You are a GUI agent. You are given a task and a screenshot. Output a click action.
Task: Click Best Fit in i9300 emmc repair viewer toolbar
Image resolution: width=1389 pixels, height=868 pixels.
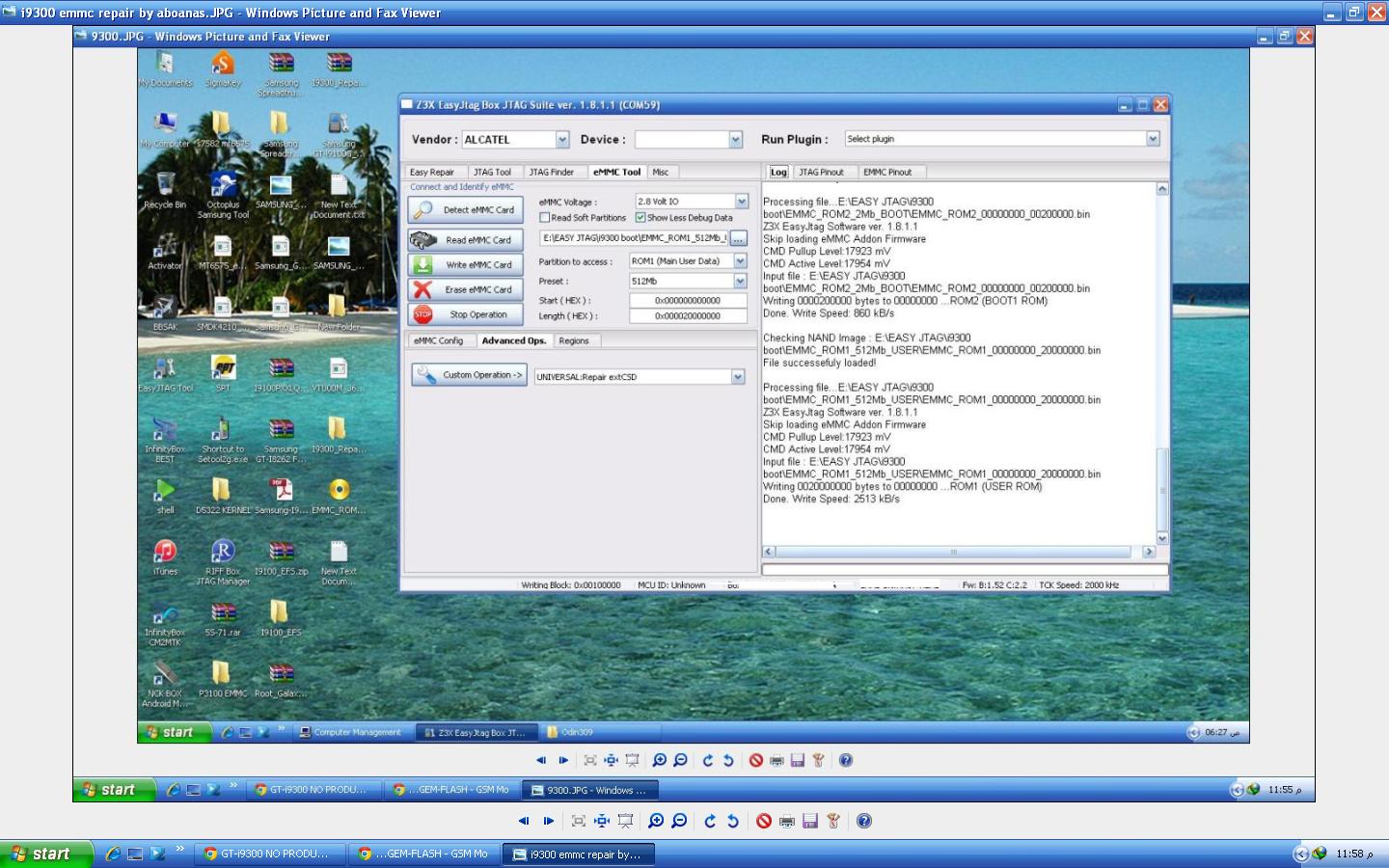(579, 821)
